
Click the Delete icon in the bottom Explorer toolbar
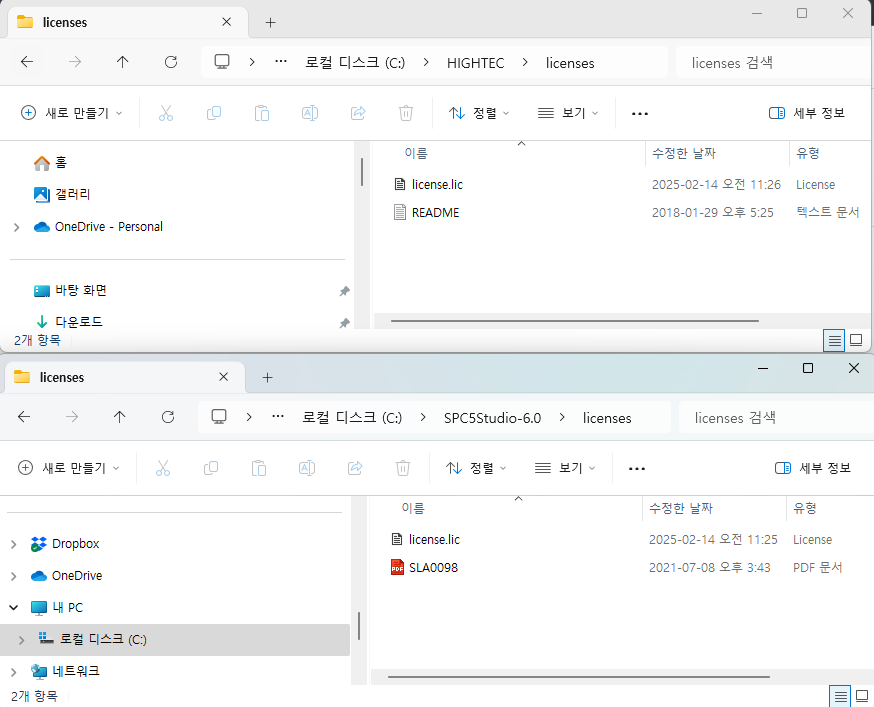click(x=402, y=468)
